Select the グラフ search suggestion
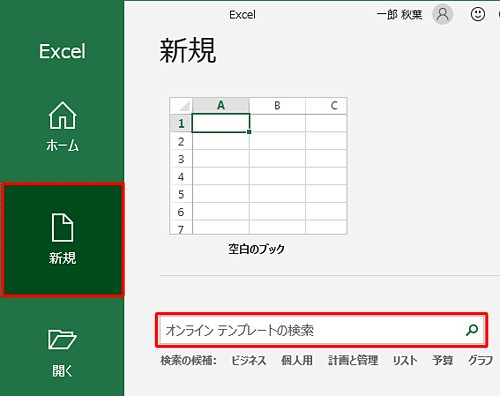Screen dimensions: 500x396 480,360
